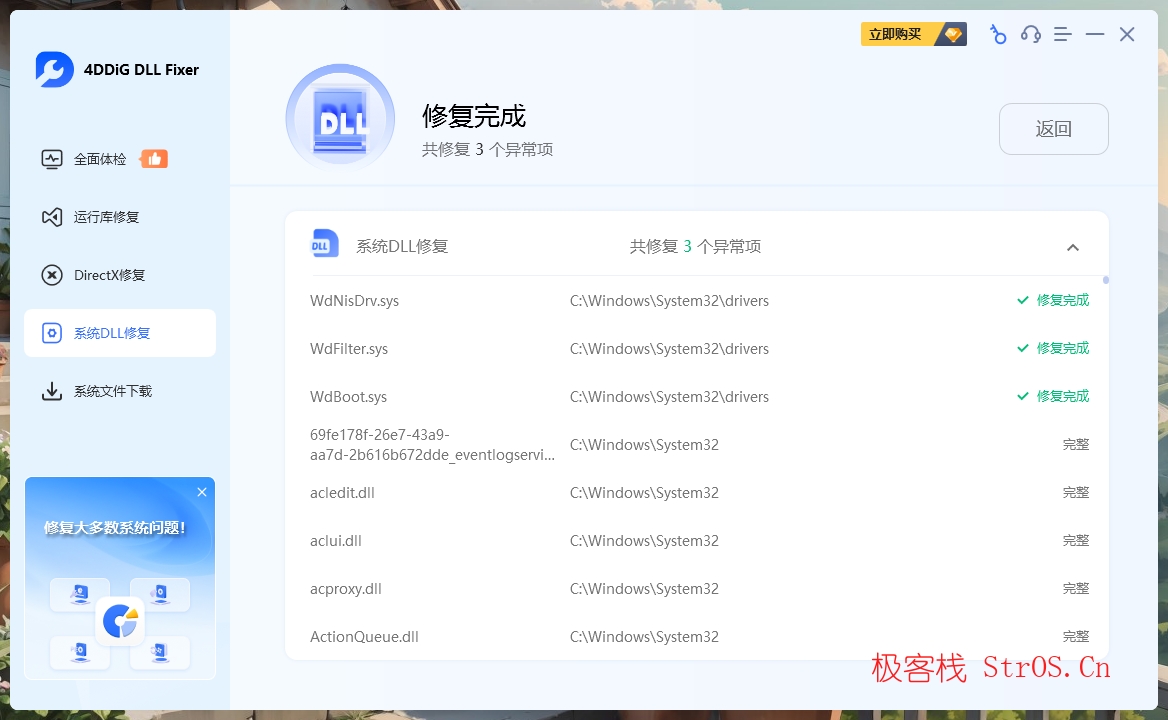Open the 修复大多数系统问题 promo card
The image size is (1168, 720).
pos(120,579)
